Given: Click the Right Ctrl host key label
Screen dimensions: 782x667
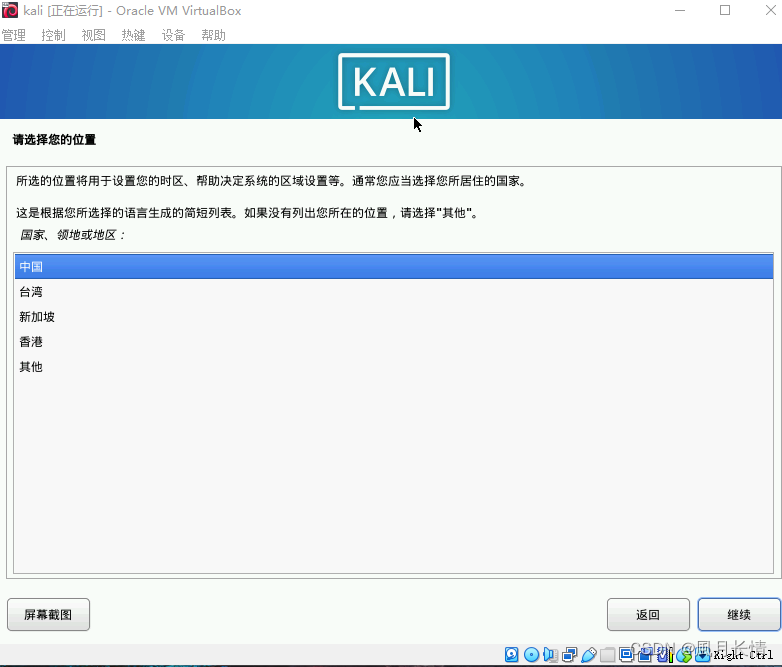Looking at the screenshot, I should 743,655.
